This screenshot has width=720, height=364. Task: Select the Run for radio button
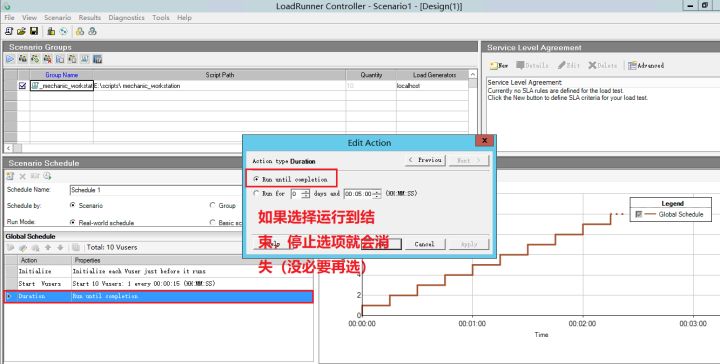(256, 194)
